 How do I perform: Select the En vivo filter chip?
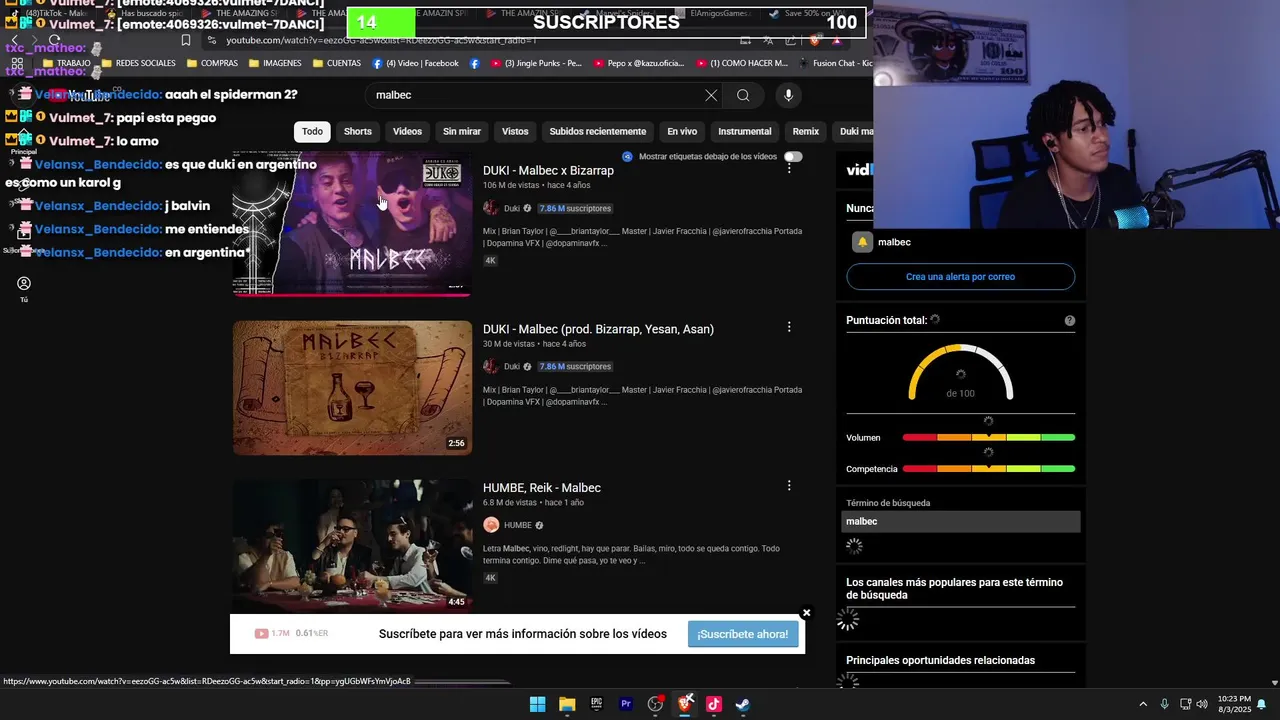tap(682, 131)
